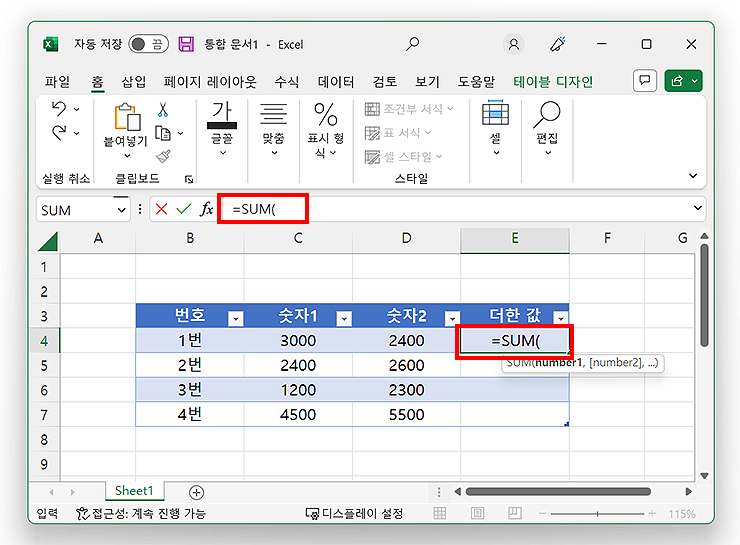Screen dimensions: 740x545
Task: Open the 페이지 레이아웃 tab
Action: [x=210, y=82]
